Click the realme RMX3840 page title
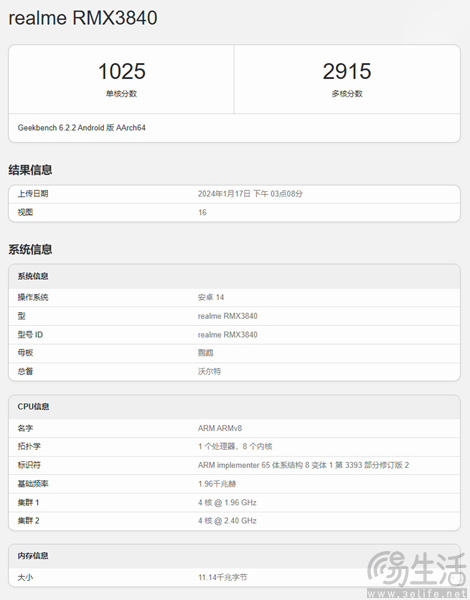 (x=83, y=18)
